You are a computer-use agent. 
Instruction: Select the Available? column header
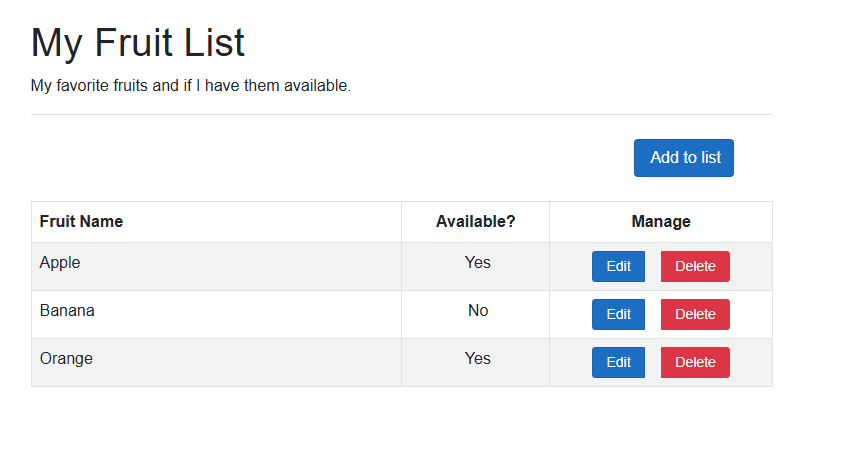coord(475,221)
